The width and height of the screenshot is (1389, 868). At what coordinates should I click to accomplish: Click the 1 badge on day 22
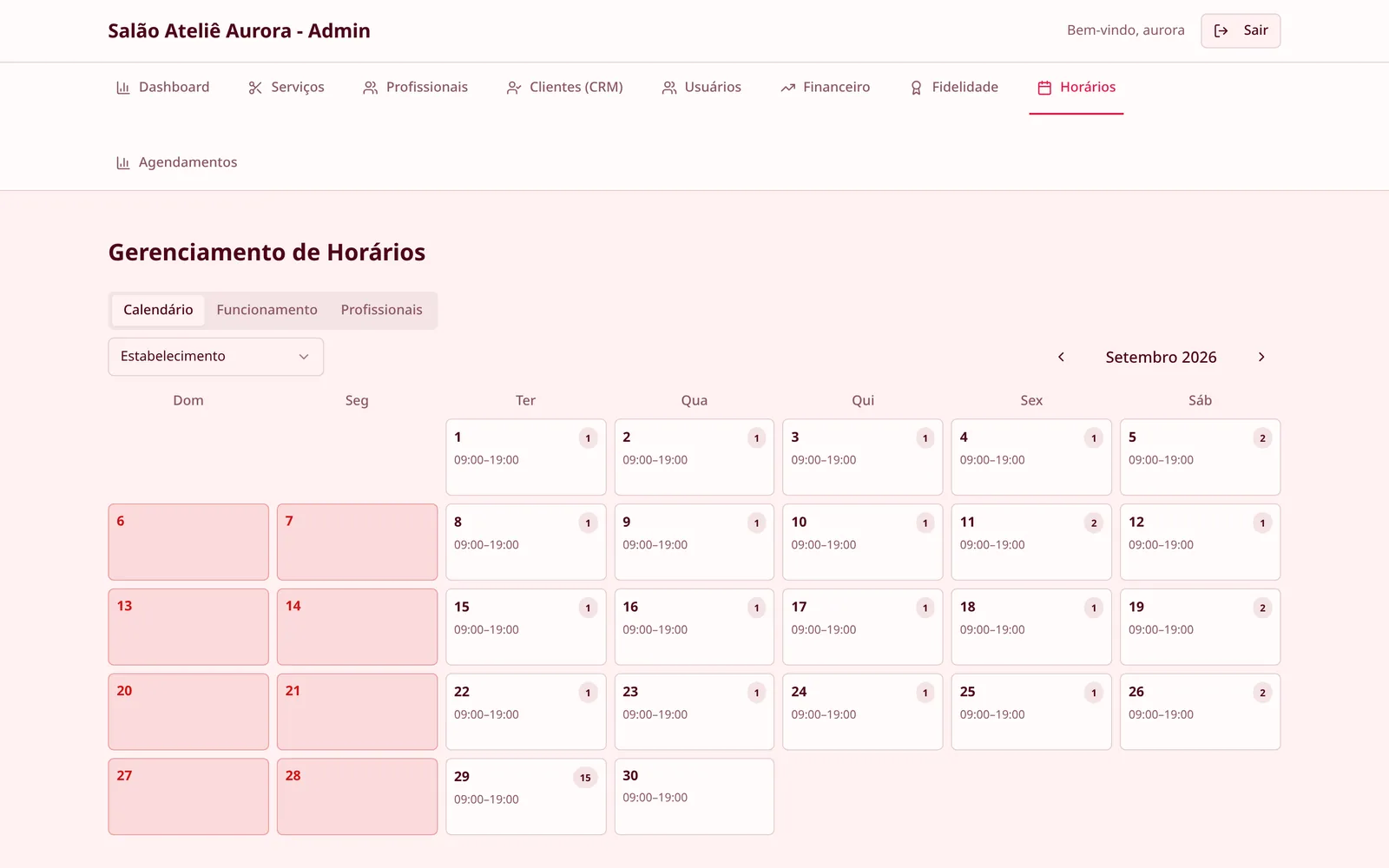[x=588, y=693]
